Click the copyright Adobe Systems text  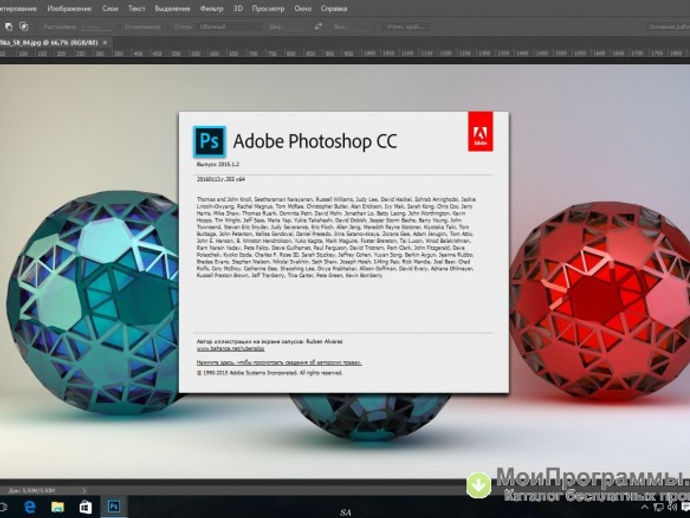(x=269, y=373)
